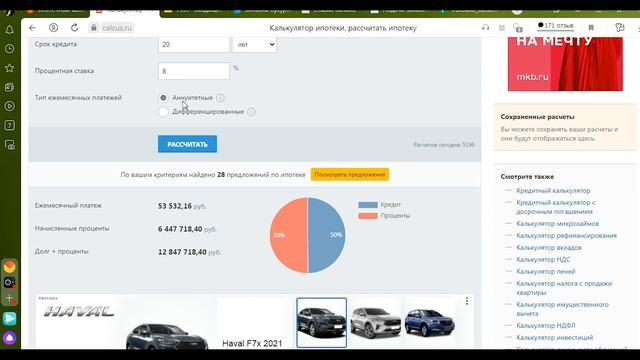Open Кредитный калькулятор с досрочным погашением link
The height and width of the screenshot is (360, 640).
[x=556, y=207]
